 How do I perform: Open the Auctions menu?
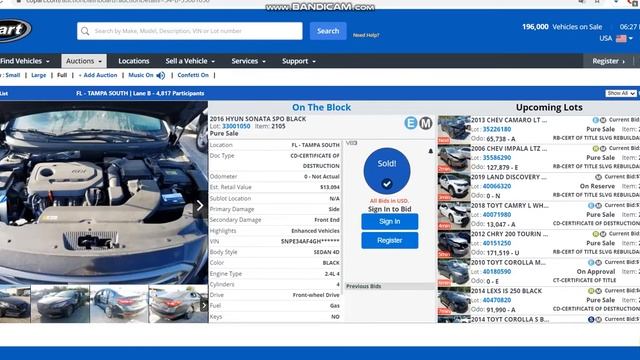tap(84, 61)
